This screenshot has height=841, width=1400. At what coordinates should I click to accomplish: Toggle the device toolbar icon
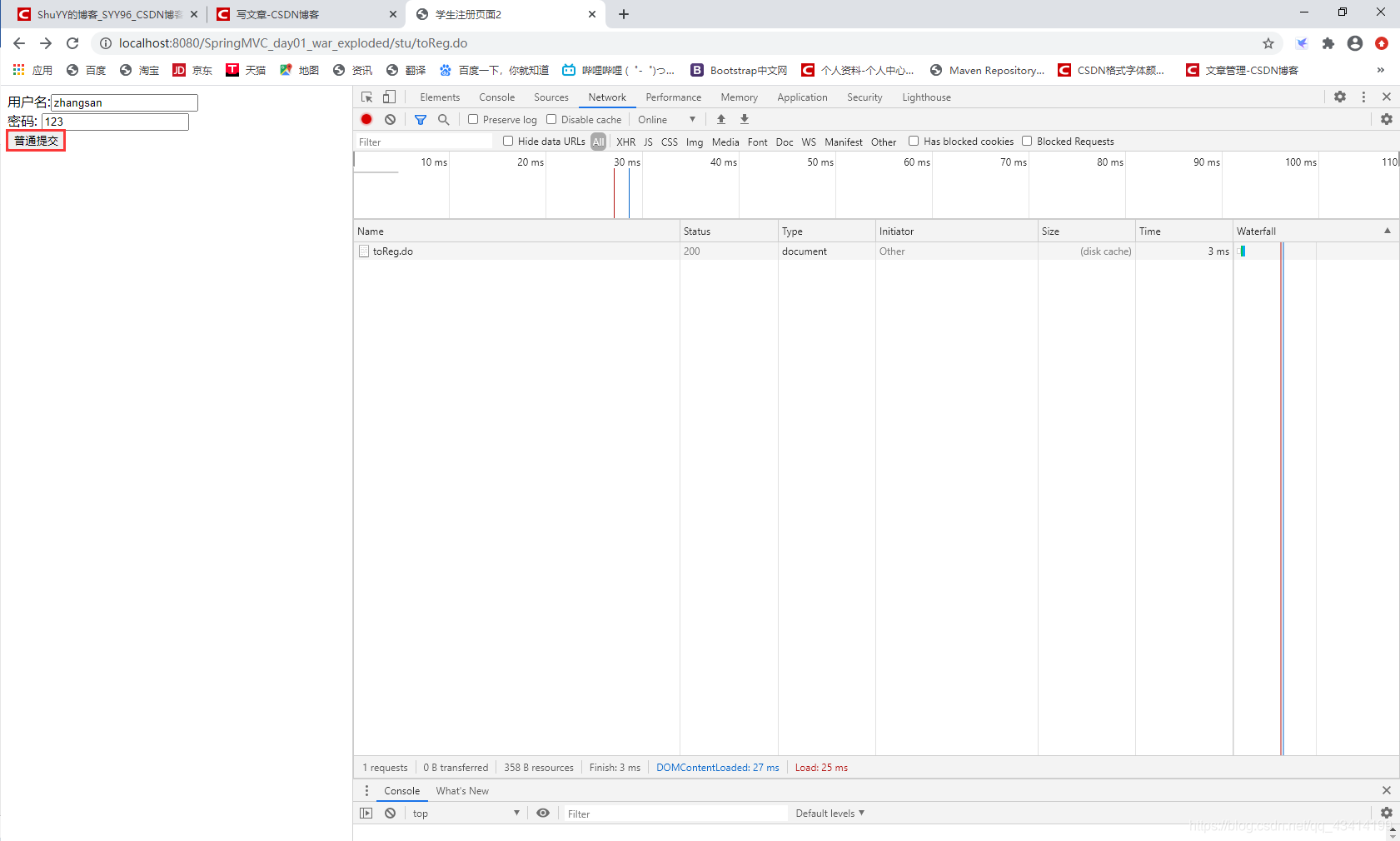point(389,97)
